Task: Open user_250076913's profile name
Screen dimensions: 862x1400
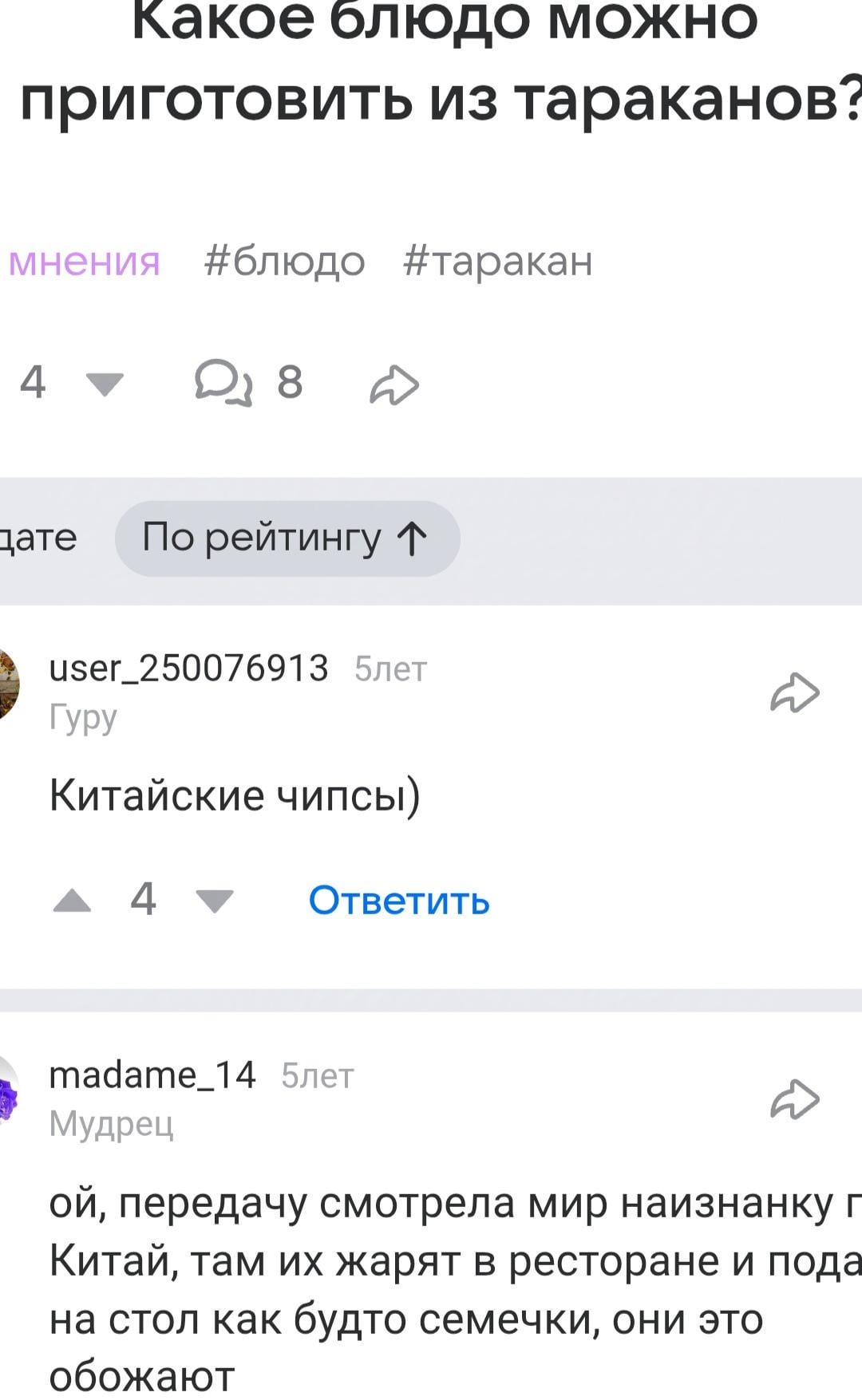Action: (188, 668)
